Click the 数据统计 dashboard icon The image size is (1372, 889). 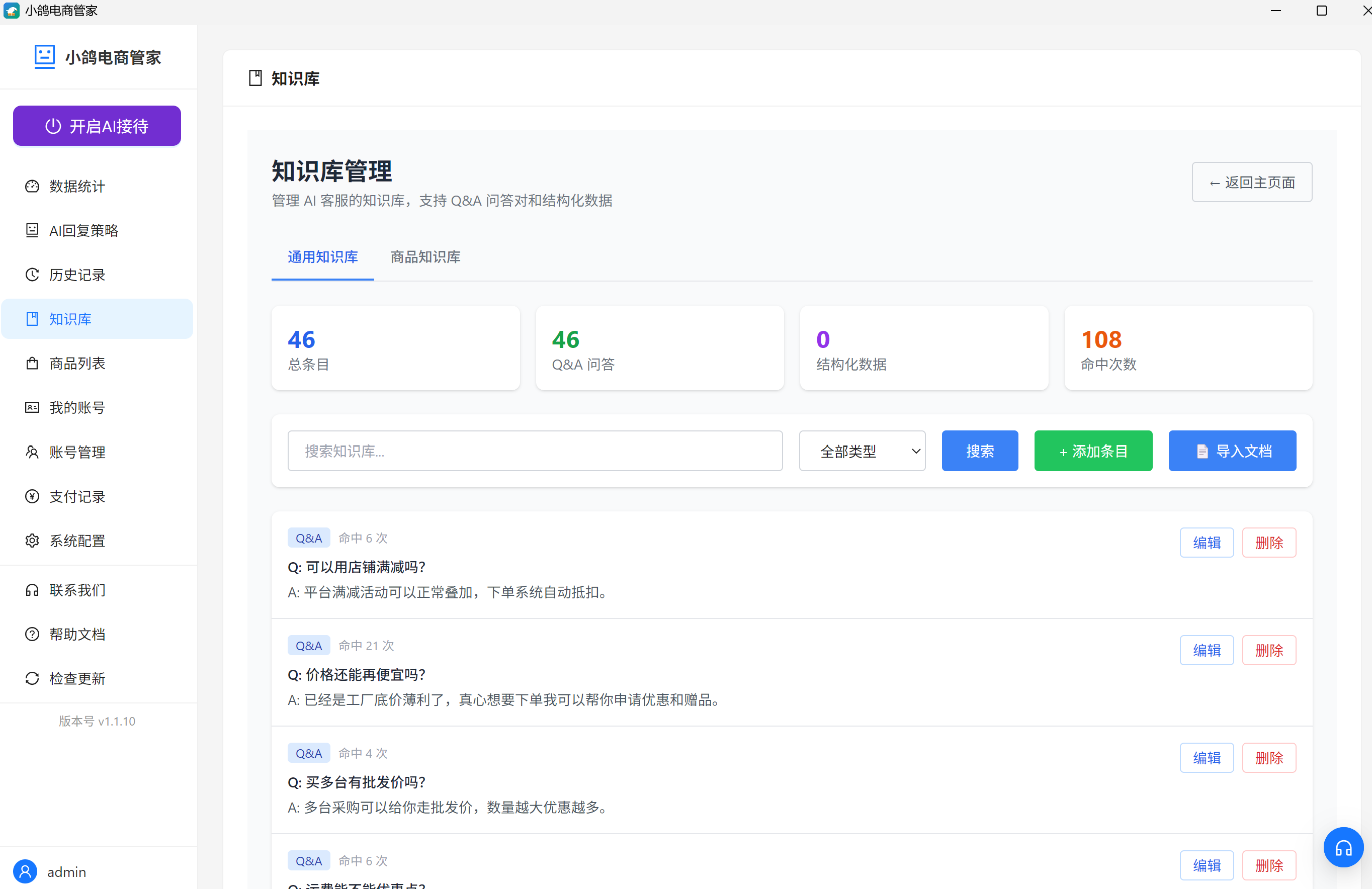[x=32, y=186]
